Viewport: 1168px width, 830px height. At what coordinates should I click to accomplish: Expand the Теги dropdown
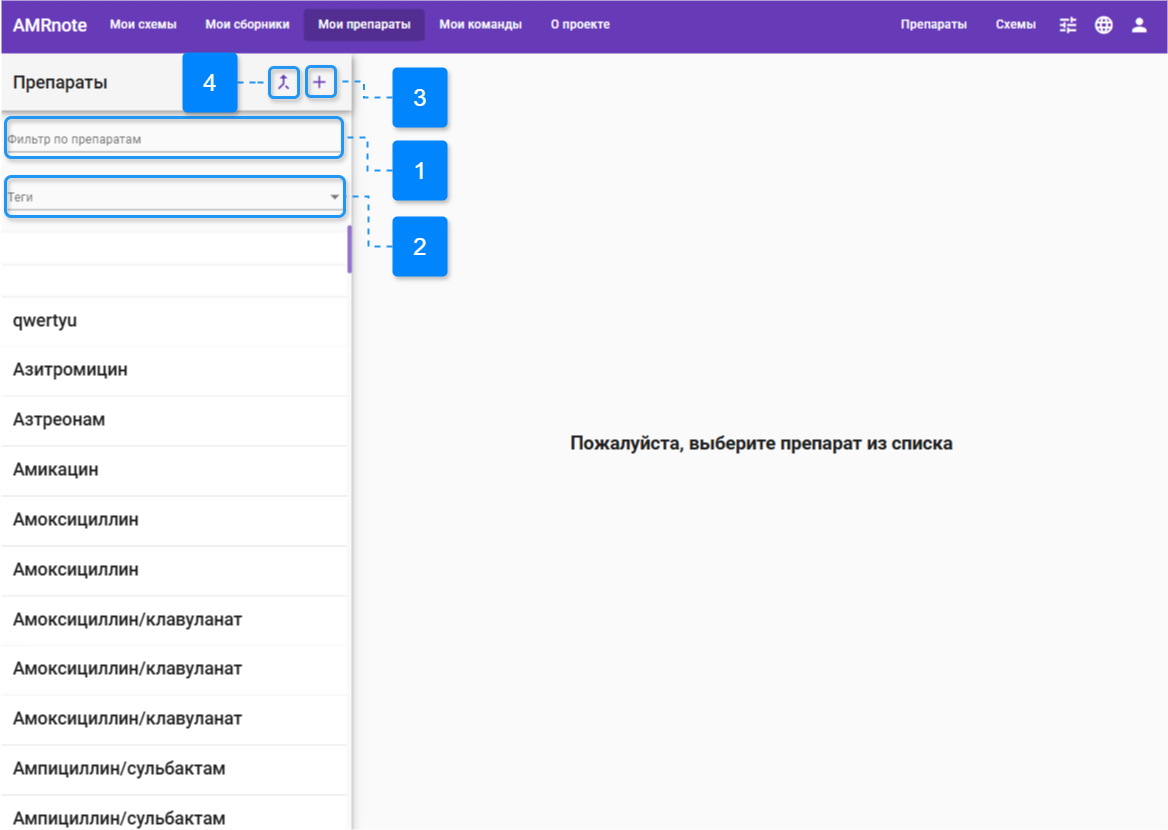(174, 197)
